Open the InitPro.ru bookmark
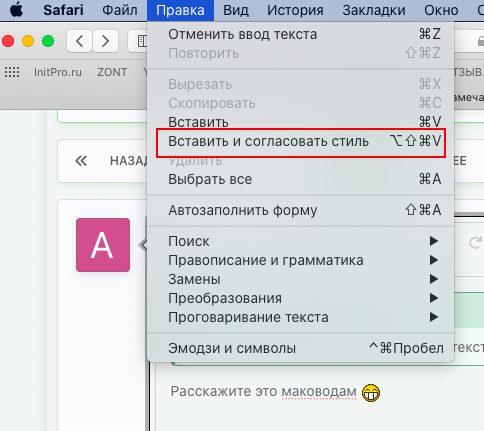This screenshot has height=431, width=484. 58,72
